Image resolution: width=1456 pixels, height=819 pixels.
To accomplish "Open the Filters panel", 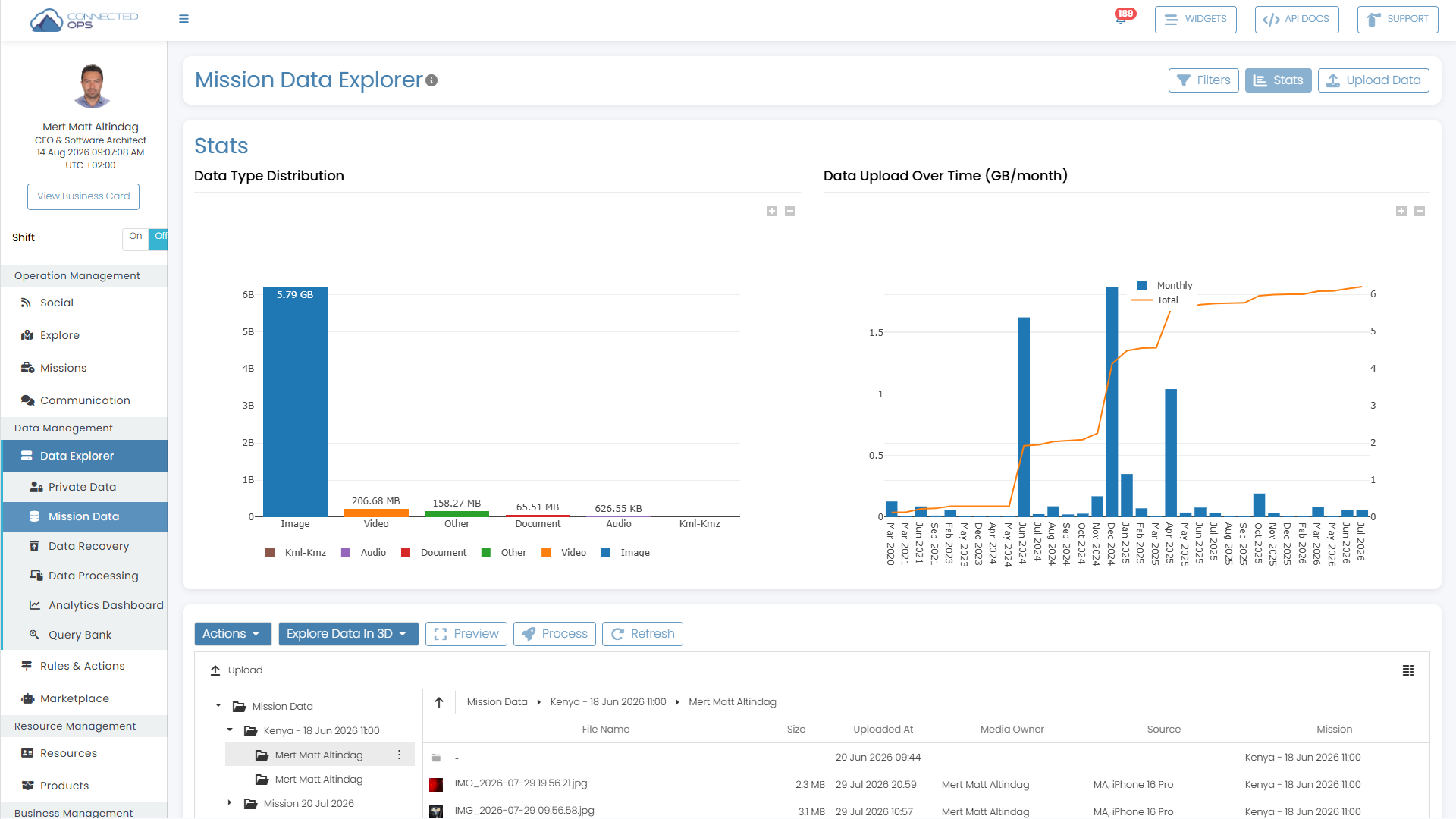I will [x=1203, y=80].
